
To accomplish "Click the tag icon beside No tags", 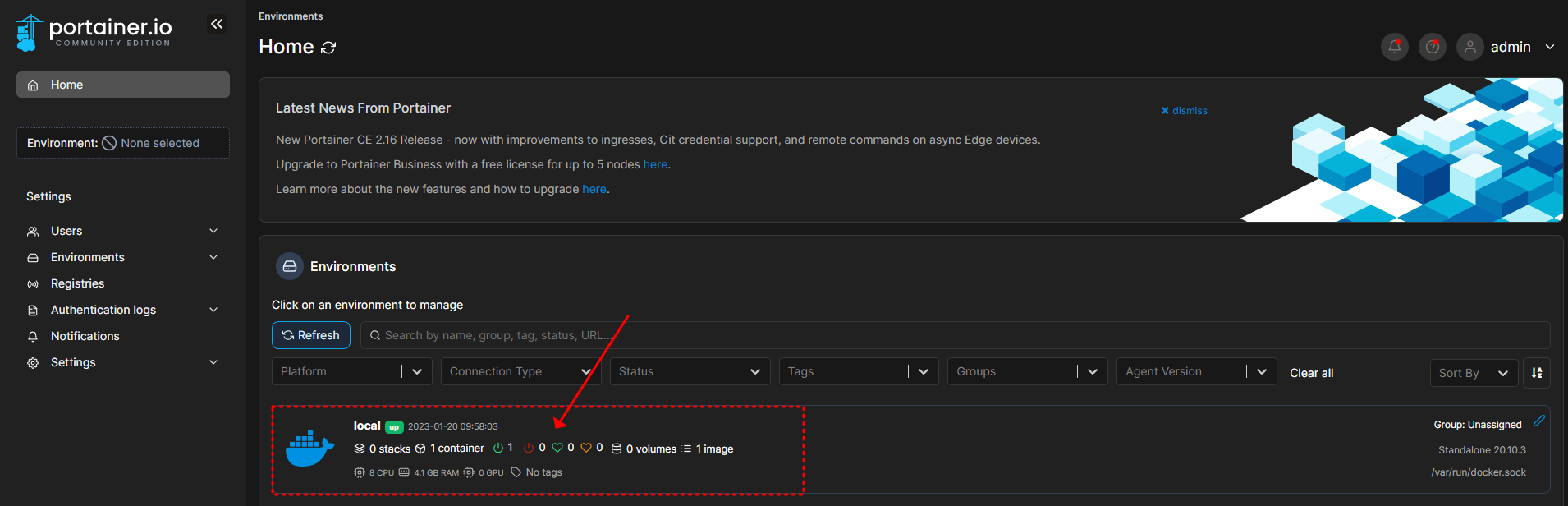I will 516,472.
